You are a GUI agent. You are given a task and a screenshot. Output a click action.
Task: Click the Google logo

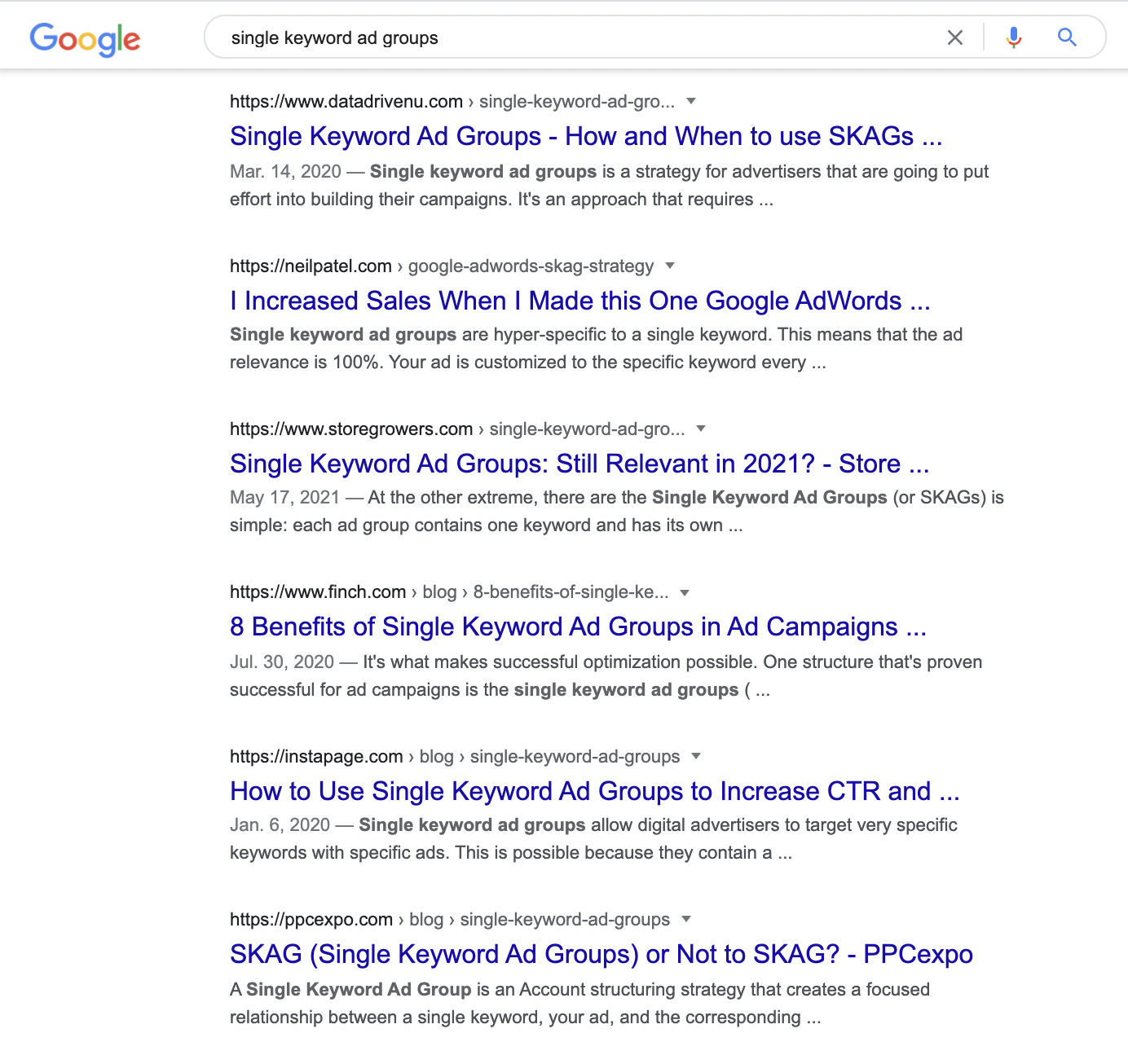click(x=85, y=39)
